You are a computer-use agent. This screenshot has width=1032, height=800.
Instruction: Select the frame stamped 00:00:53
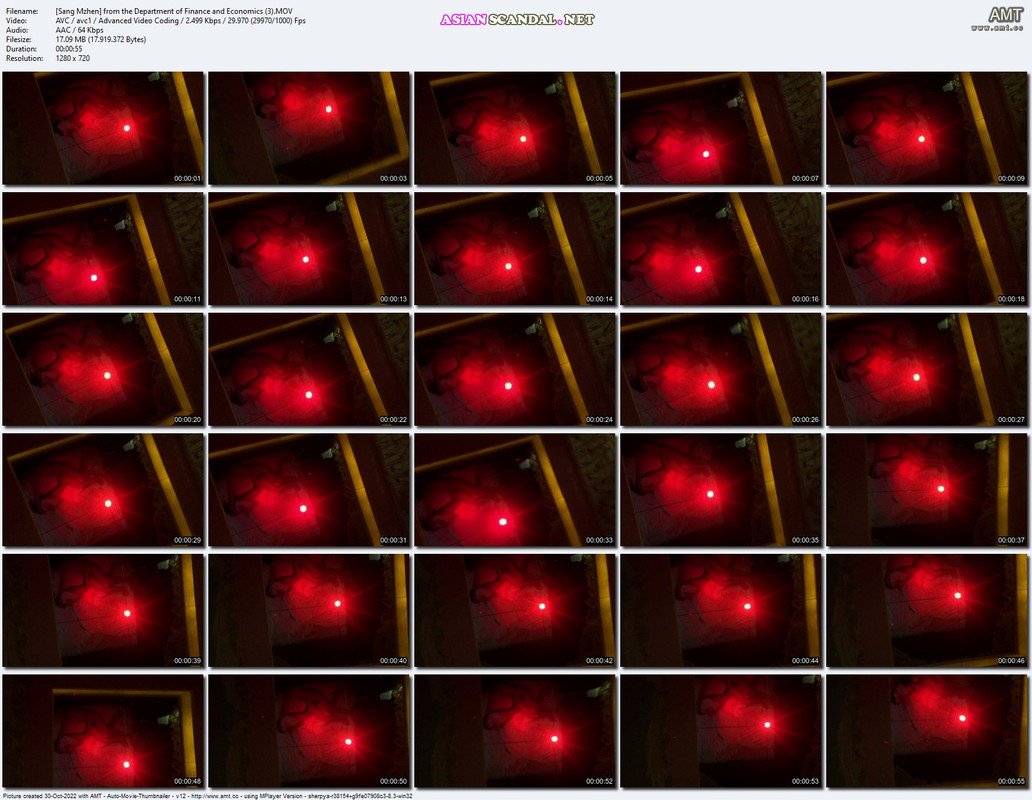(721, 731)
